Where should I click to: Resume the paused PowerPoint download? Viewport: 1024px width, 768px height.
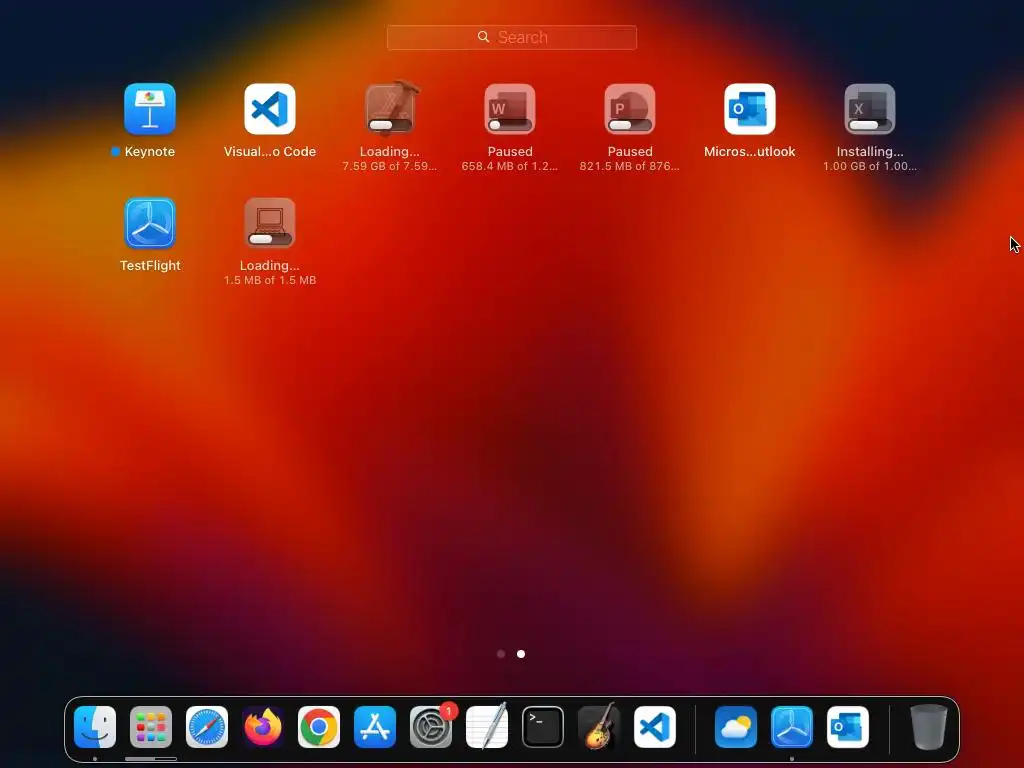coord(630,109)
